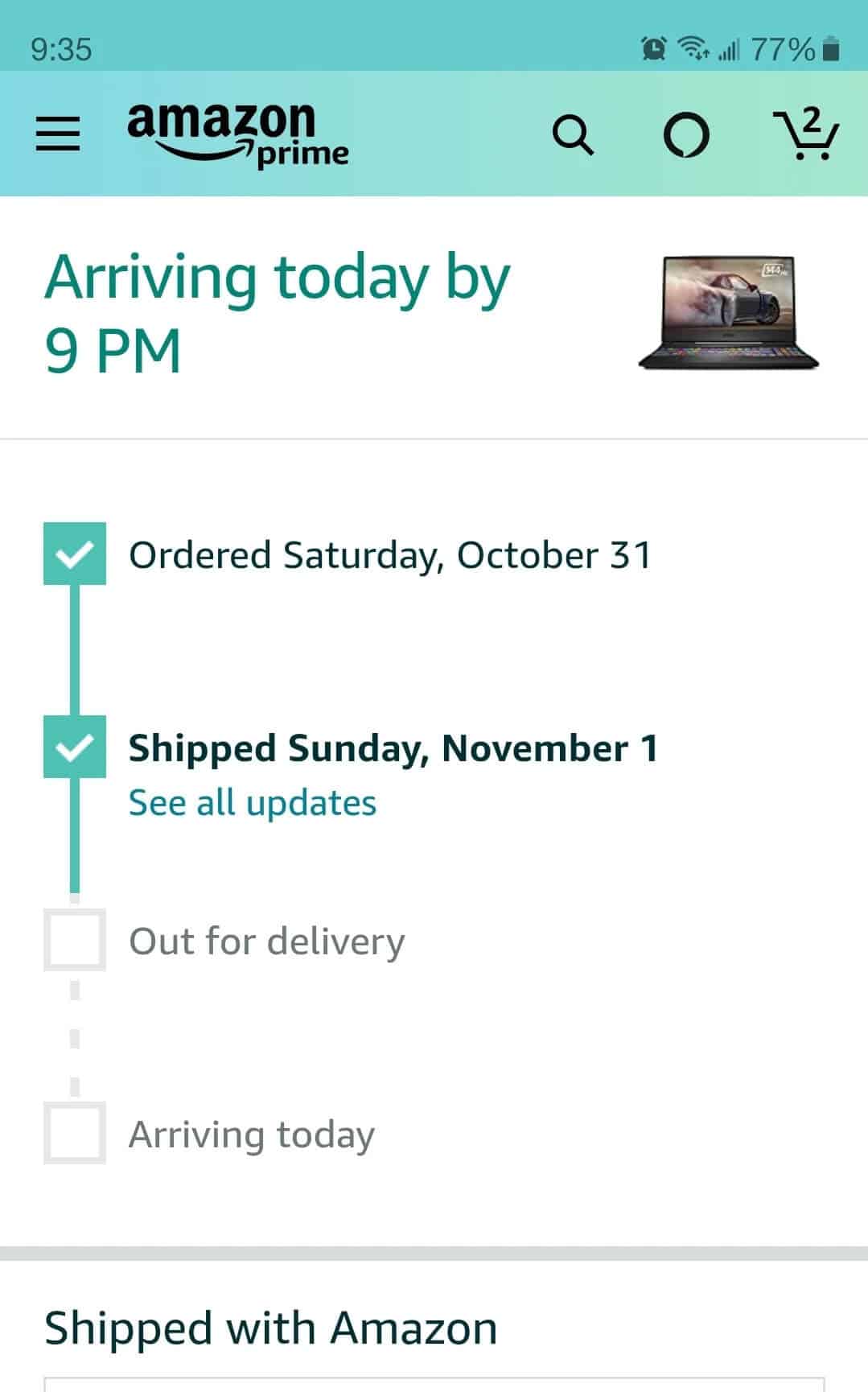
Task: Tap the Shipped with Amazon section header
Action: (x=271, y=1328)
